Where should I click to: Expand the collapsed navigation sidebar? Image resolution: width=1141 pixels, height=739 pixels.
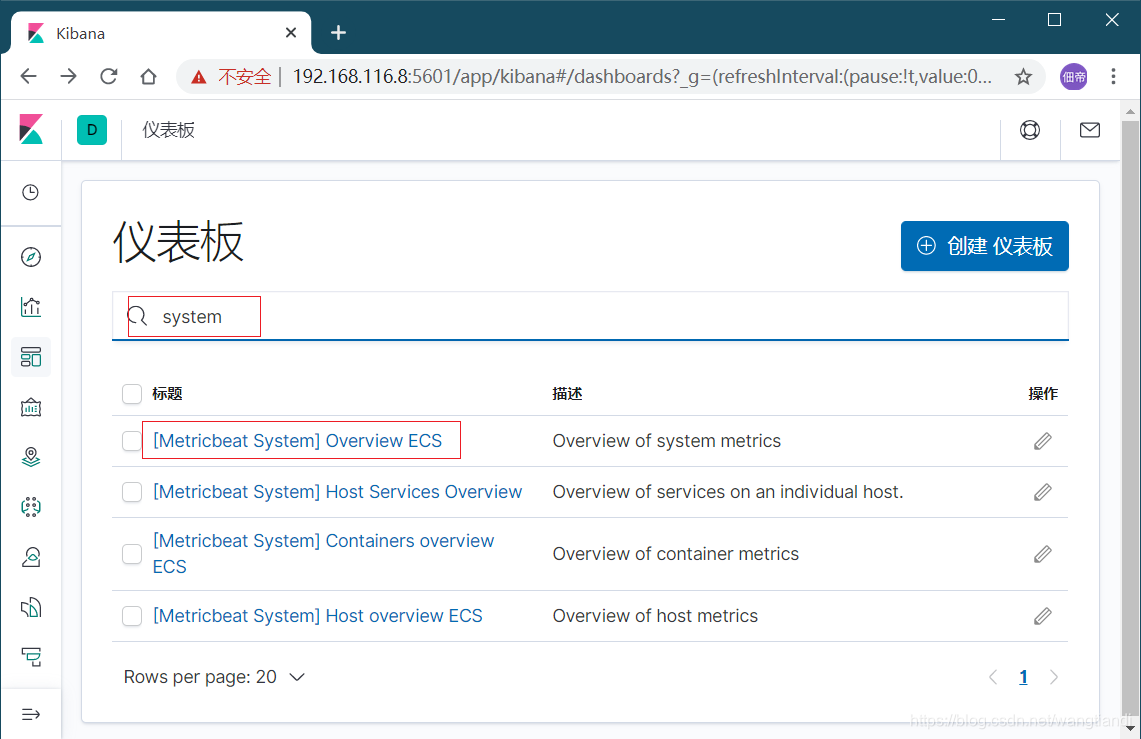(x=31, y=713)
